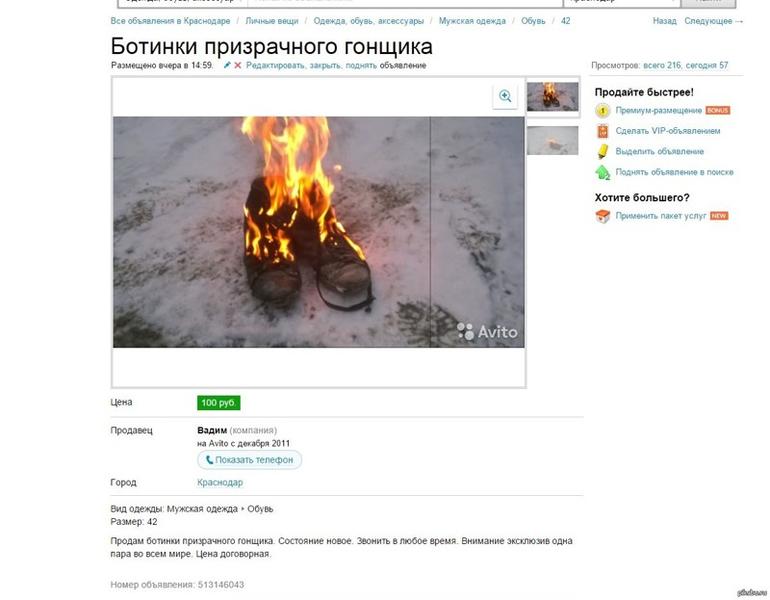This screenshot has width=770, height=600.
Task: Click the VIP listing badge icon
Action: pyautogui.click(x=603, y=131)
